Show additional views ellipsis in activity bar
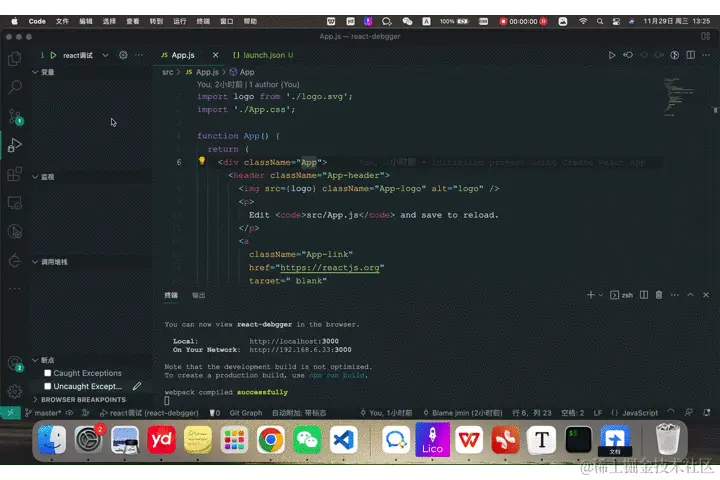Viewport: 720px width, 480px height. (15, 289)
